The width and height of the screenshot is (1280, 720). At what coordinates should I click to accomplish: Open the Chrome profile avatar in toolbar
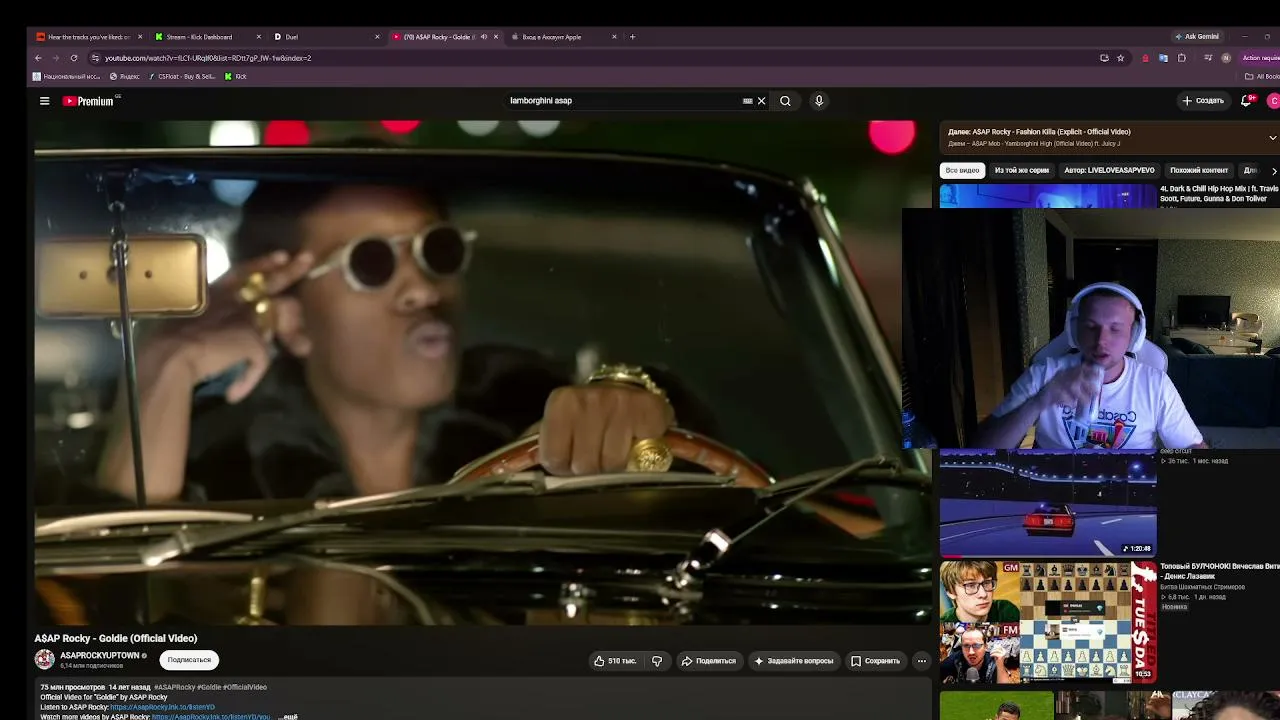[1226, 58]
